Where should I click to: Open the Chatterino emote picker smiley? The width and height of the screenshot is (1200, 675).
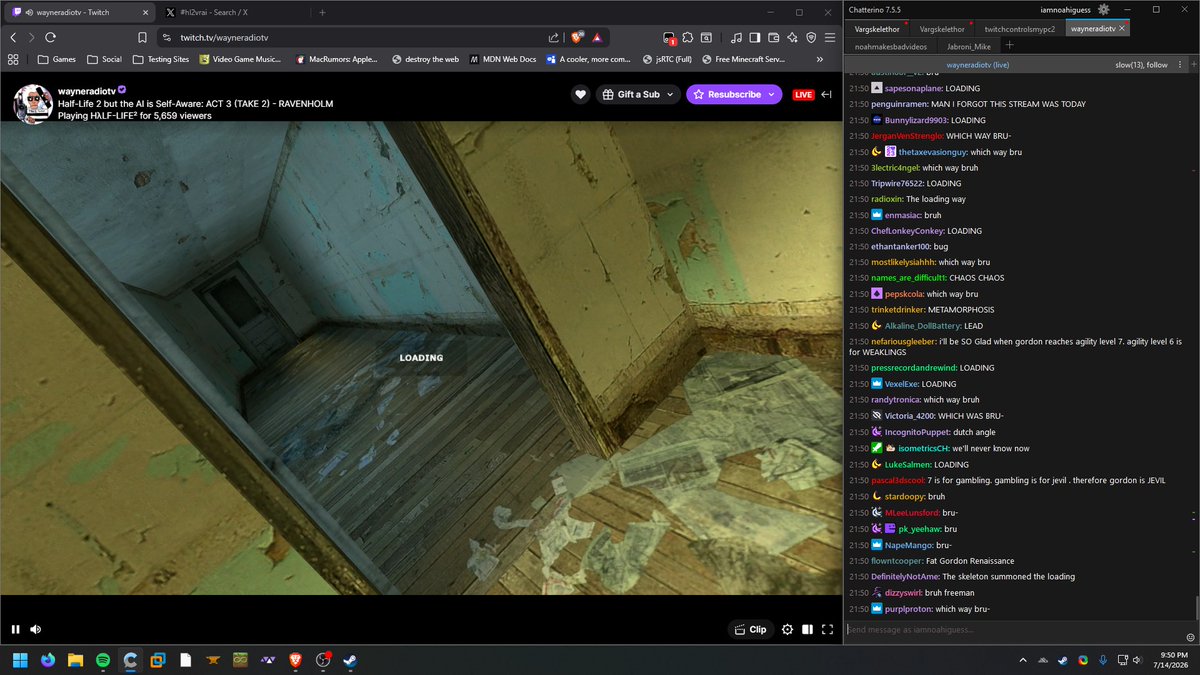click(1190, 637)
